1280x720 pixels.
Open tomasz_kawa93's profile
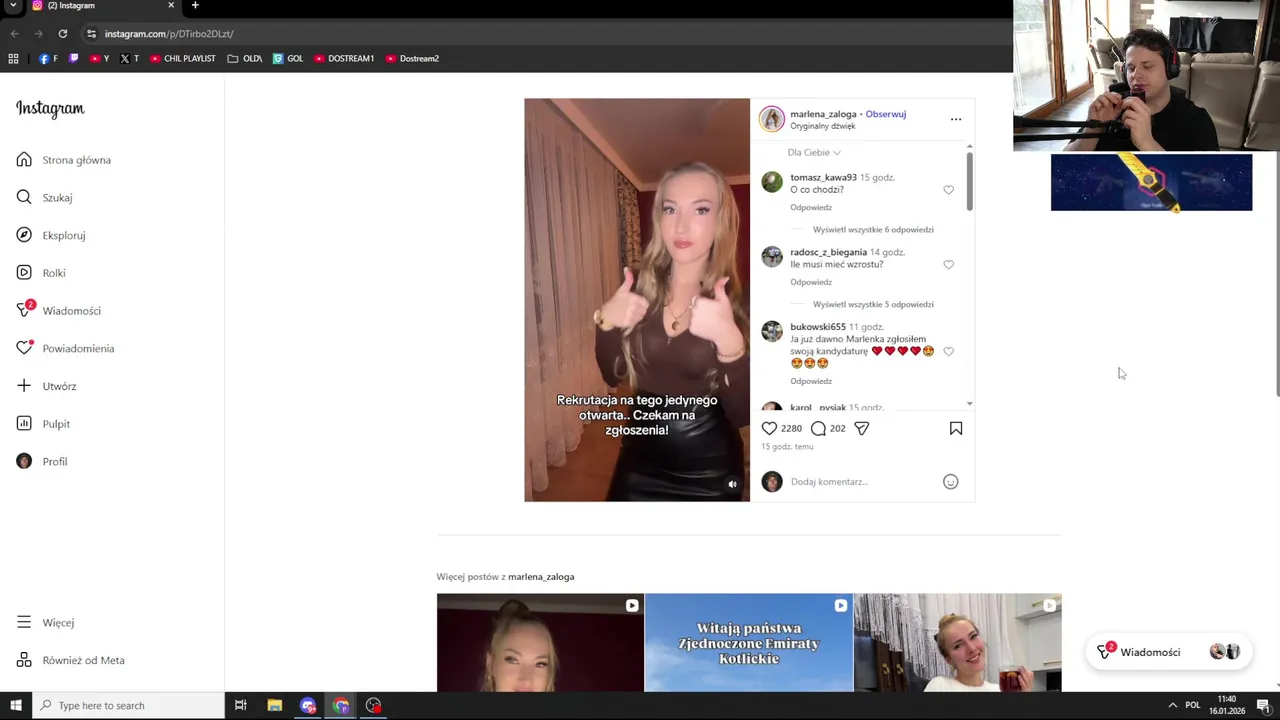coord(823,177)
